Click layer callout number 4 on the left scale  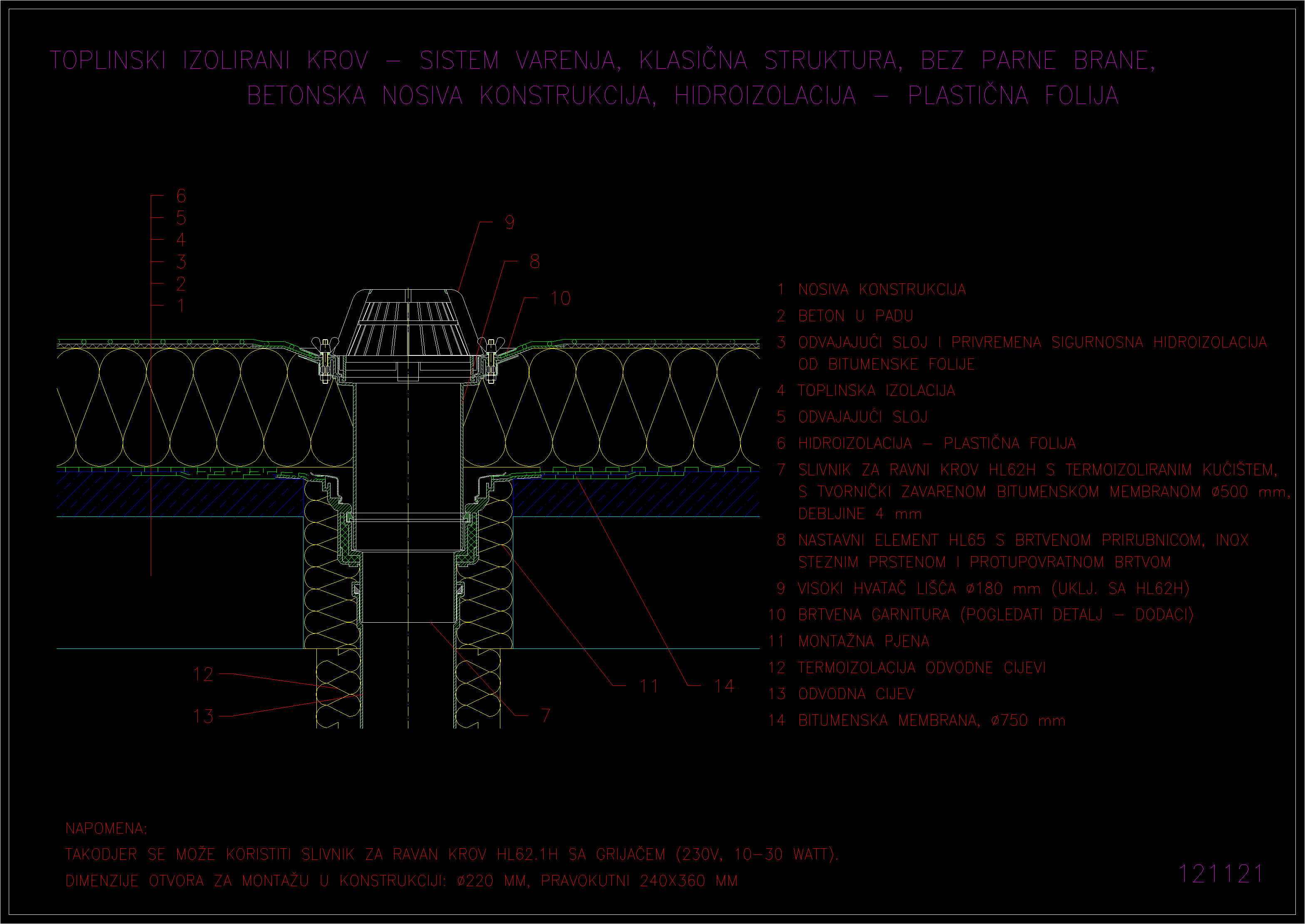(181, 240)
